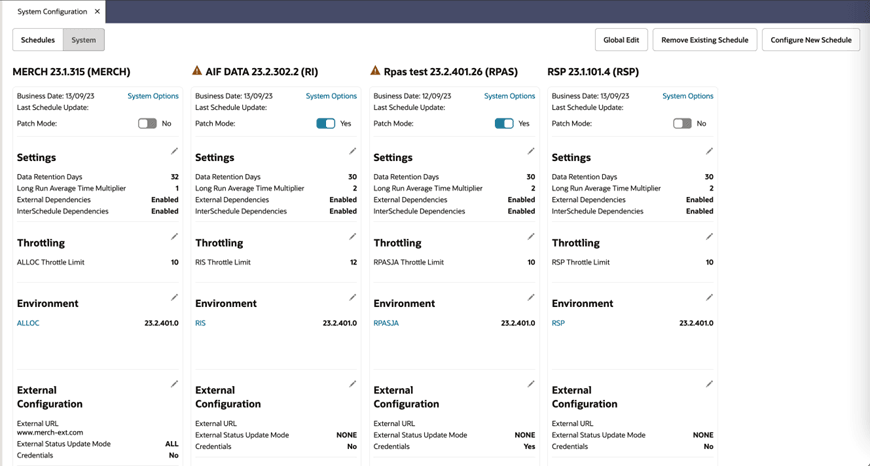
Task: Click the MERCH 23.1.315 (MERCH) heading
Action: pos(72,72)
